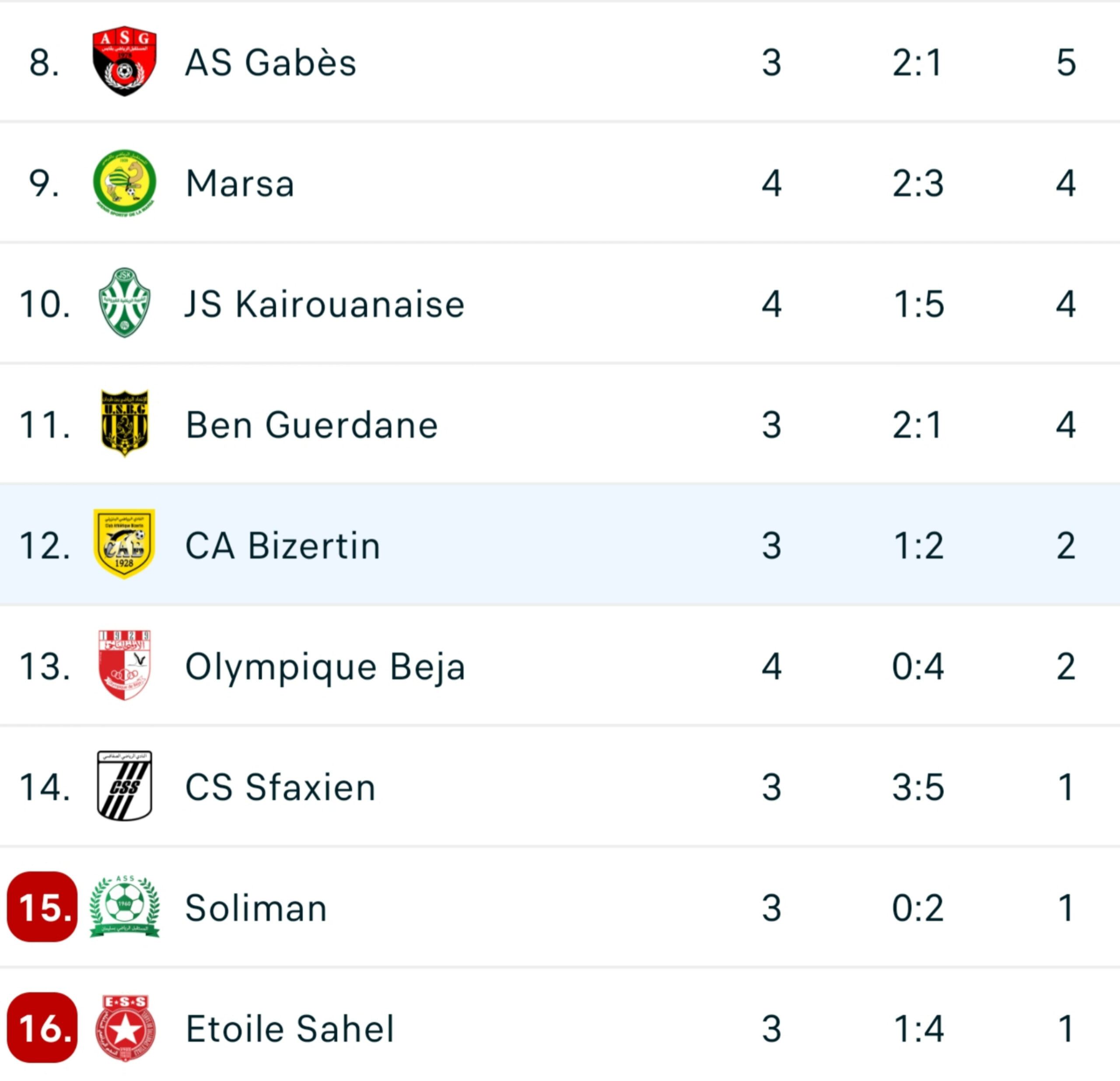Open the CA Bizertin yellow shield logo

tap(125, 545)
